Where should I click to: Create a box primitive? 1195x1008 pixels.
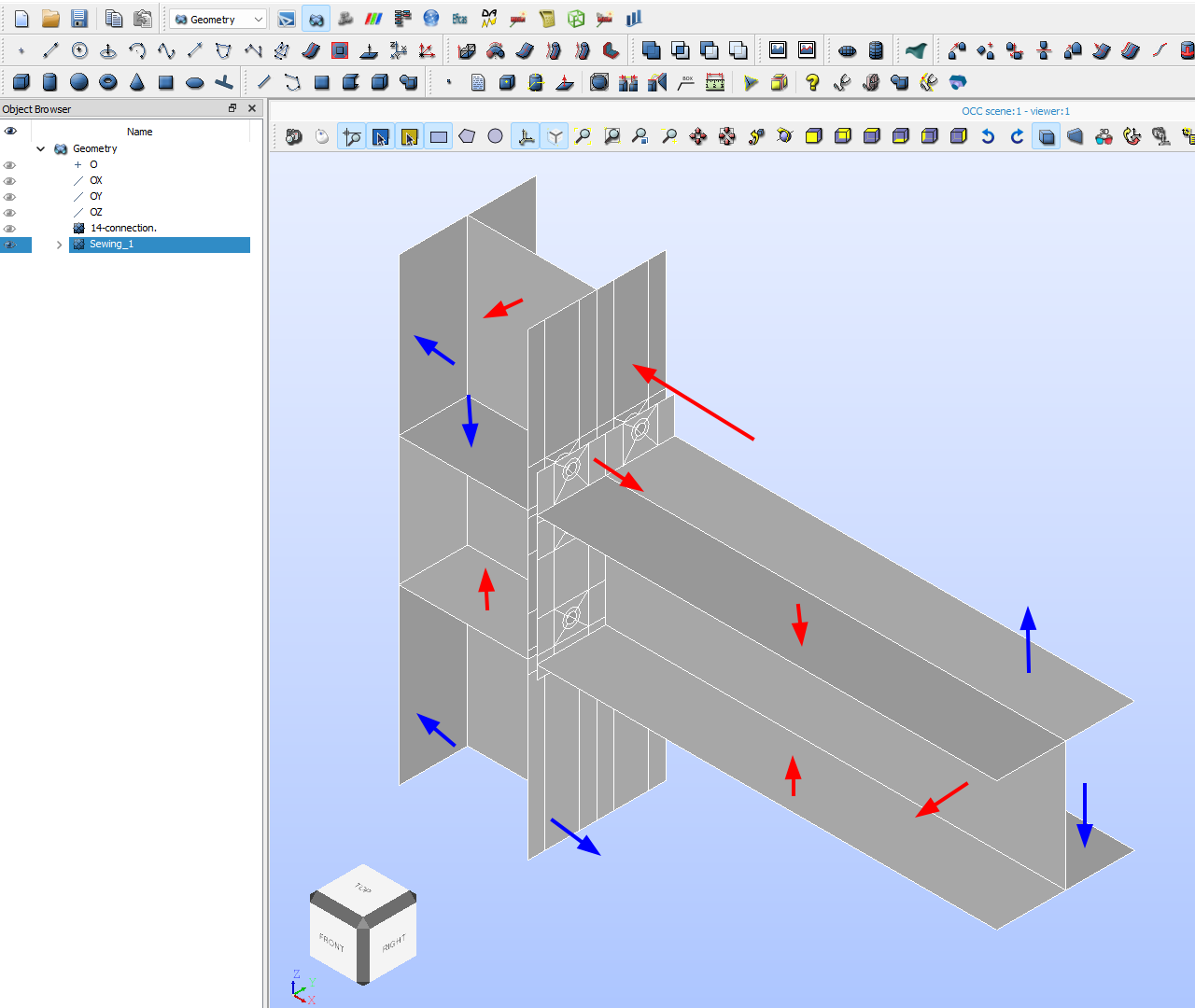[21, 82]
